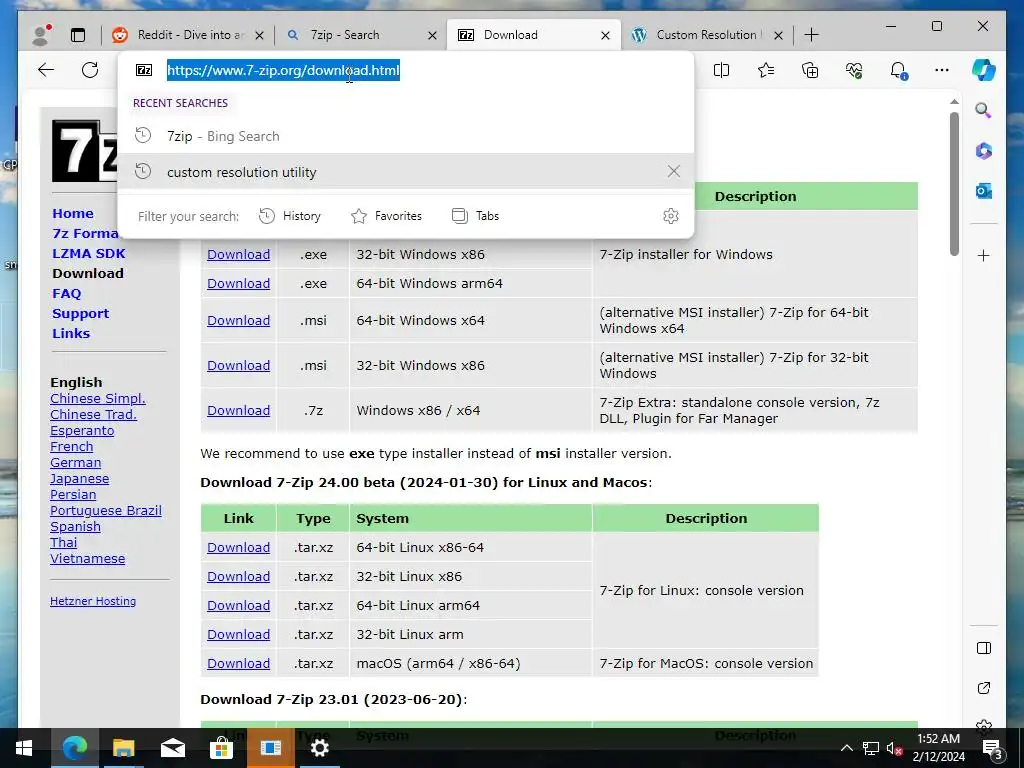
Task: Toggle split screen icon in toolbar
Action: 722,70
